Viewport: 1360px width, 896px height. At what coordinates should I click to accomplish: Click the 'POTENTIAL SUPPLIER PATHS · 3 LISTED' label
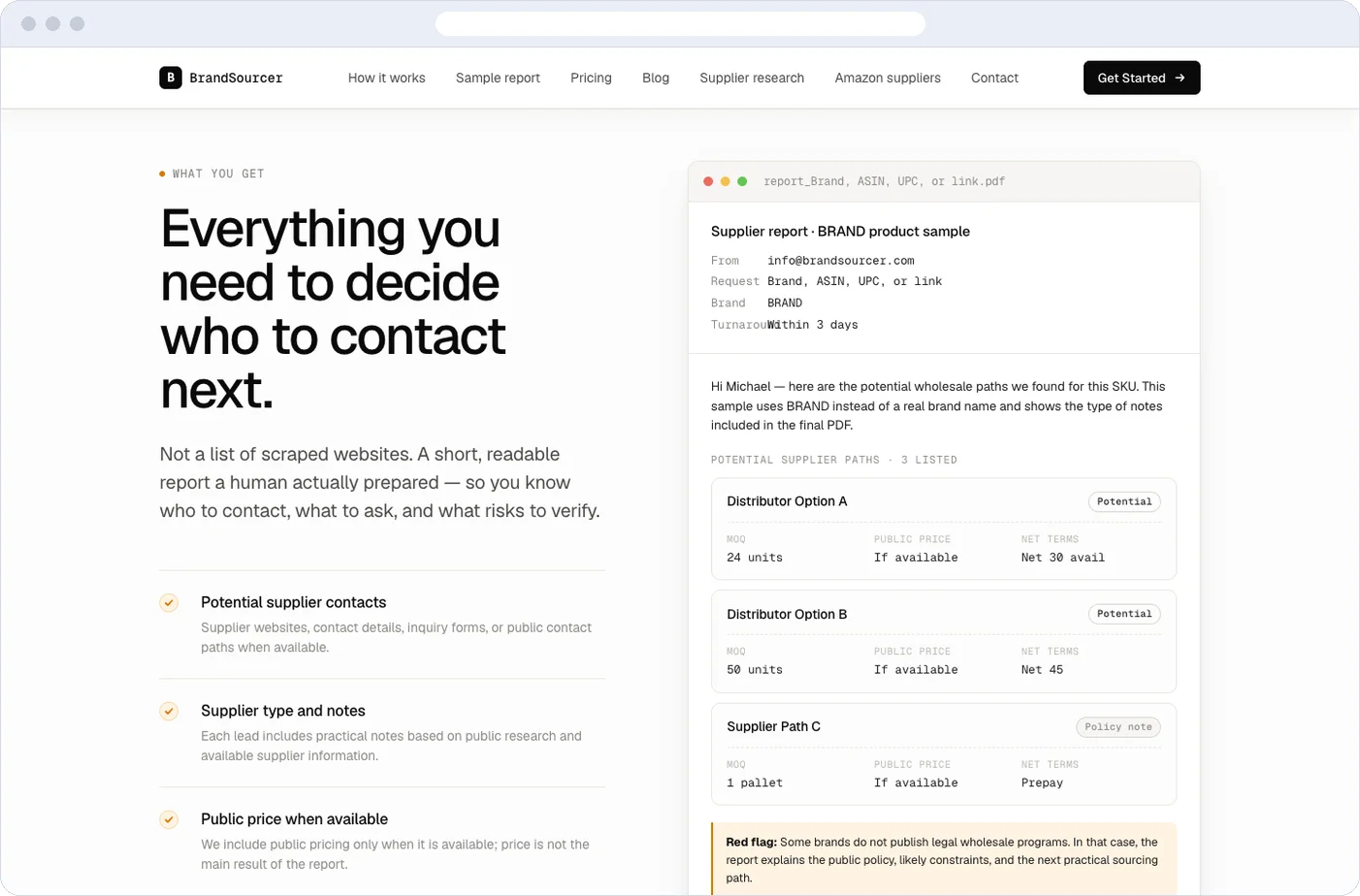tap(834, 460)
